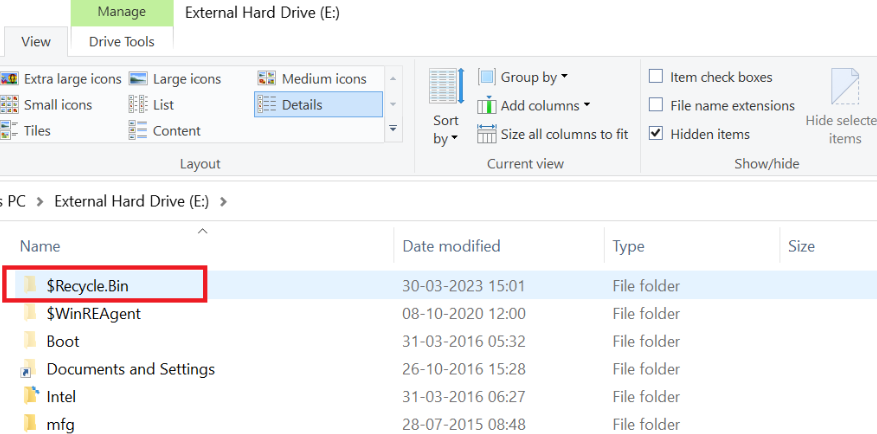
Task: Select Medium icons layout
Action: (312, 79)
